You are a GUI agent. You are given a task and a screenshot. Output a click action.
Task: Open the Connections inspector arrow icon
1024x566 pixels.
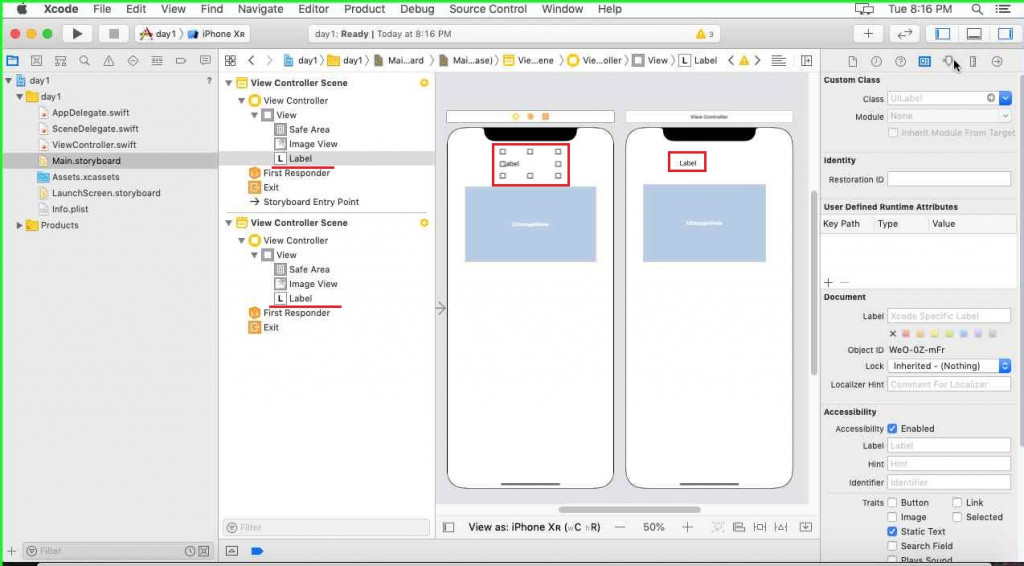pos(997,61)
